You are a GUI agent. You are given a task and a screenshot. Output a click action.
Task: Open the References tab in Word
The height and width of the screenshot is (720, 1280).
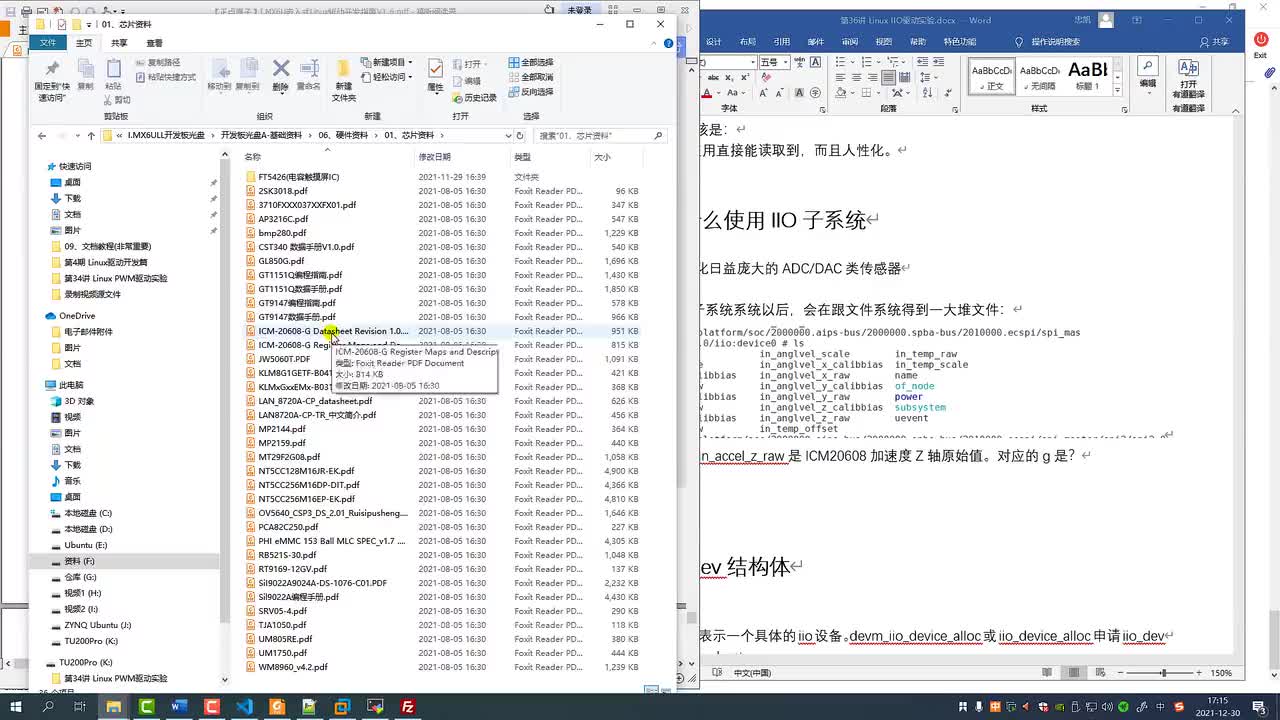pyautogui.click(x=781, y=42)
